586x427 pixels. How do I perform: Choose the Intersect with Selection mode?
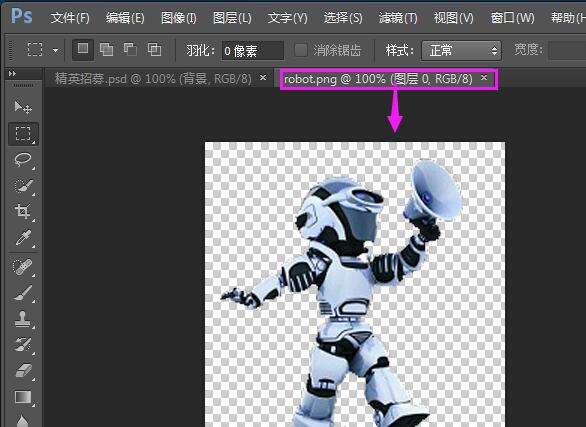coord(154,49)
